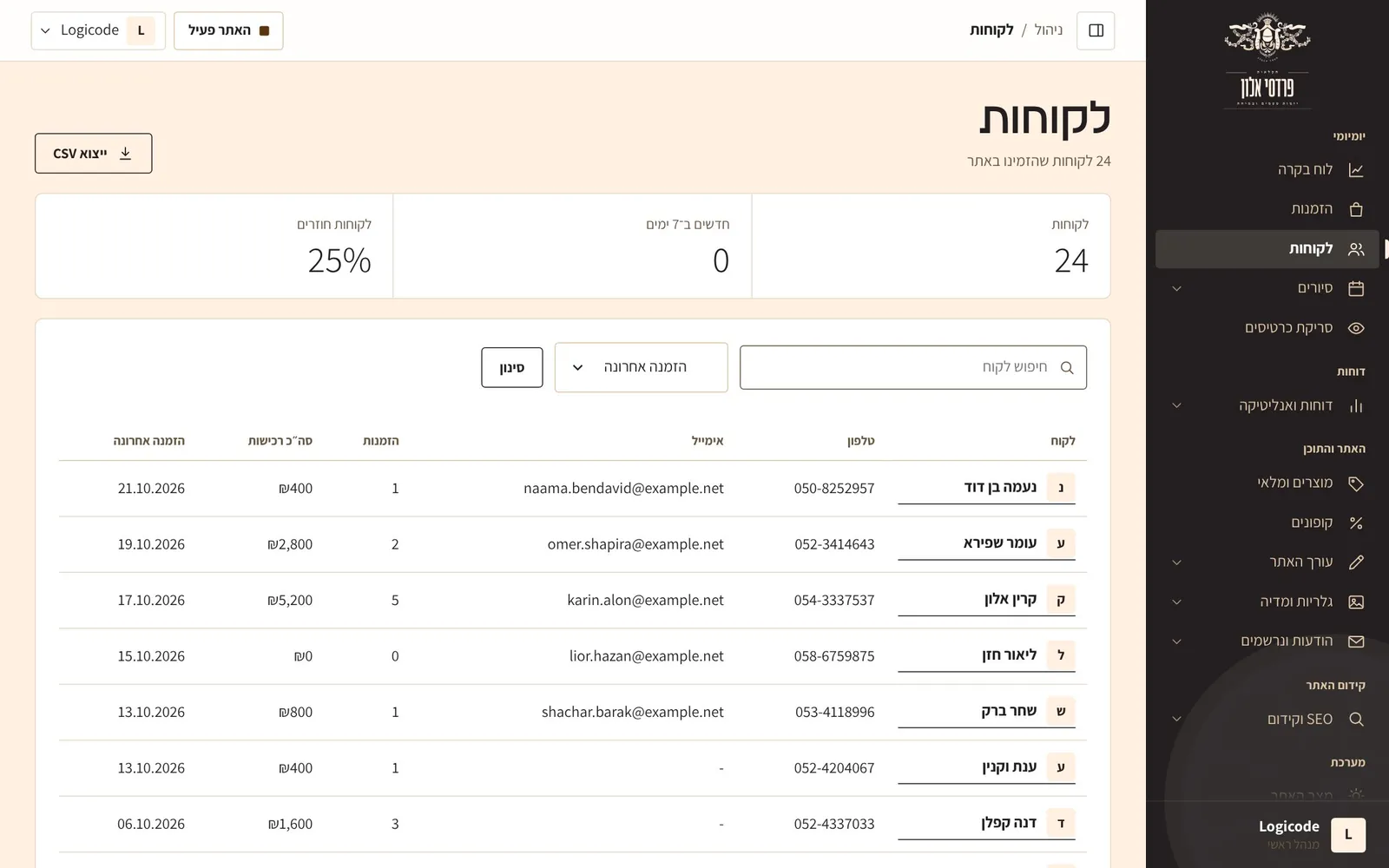Expand the עורך האתר chevron
Screen dimensions: 1389x868
(x=1176, y=562)
